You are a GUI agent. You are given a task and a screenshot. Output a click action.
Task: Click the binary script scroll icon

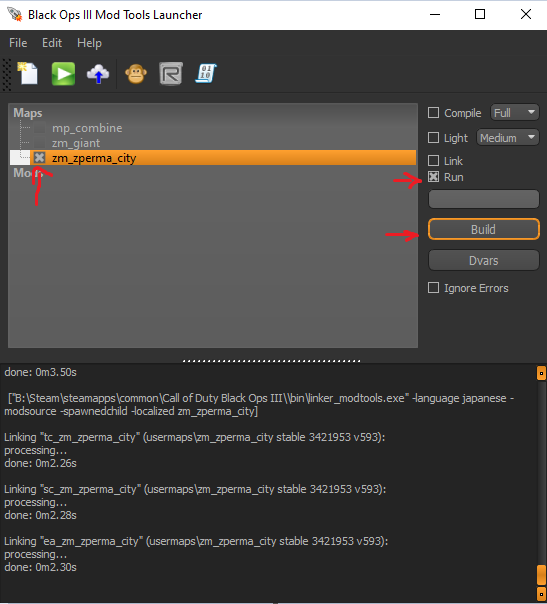(206, 73)
